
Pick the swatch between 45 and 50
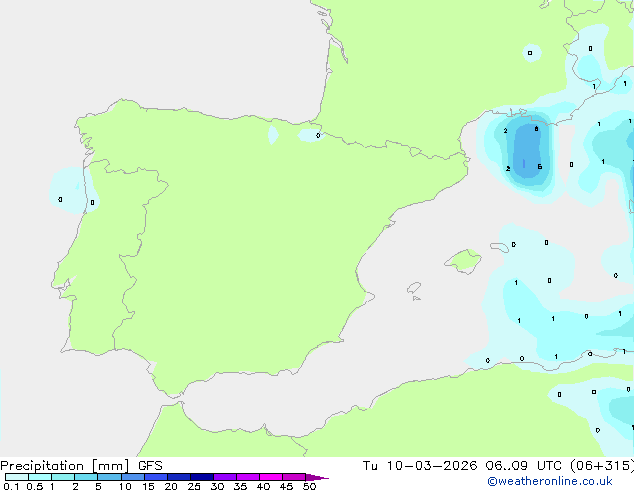(294, 477)
